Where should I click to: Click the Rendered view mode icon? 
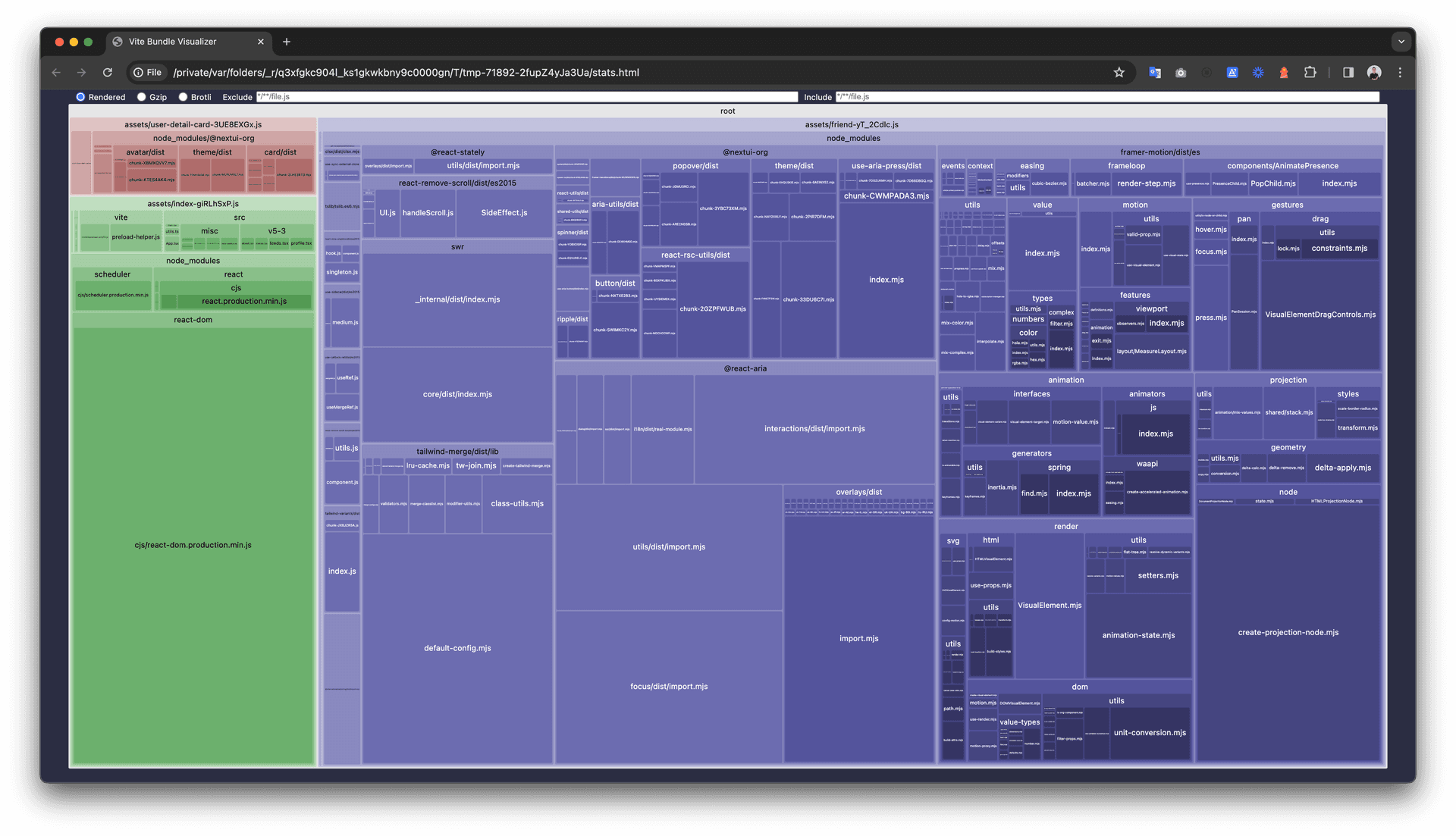tap(79, 96)
